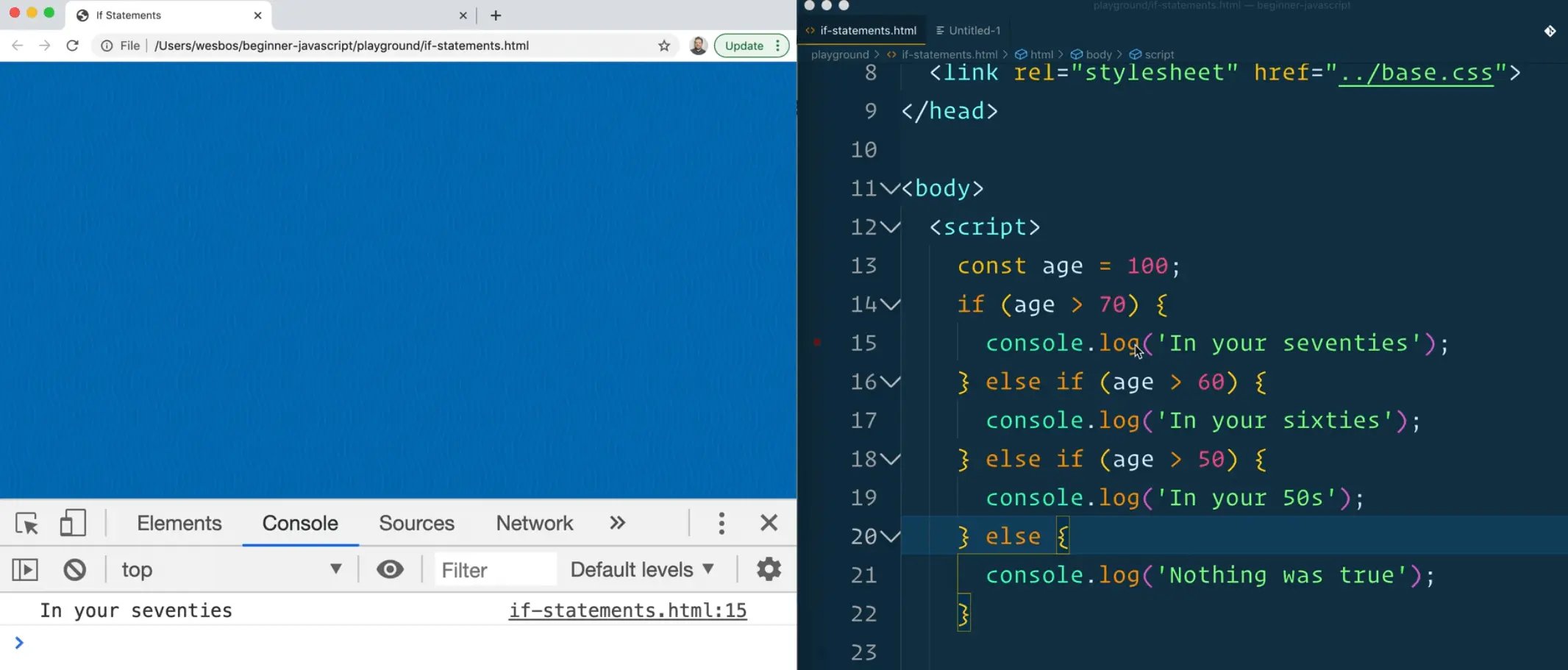The height and width of the screenshot is (670, 1568).
Task: Select the inspect element tool
Action: click(26, 523)
